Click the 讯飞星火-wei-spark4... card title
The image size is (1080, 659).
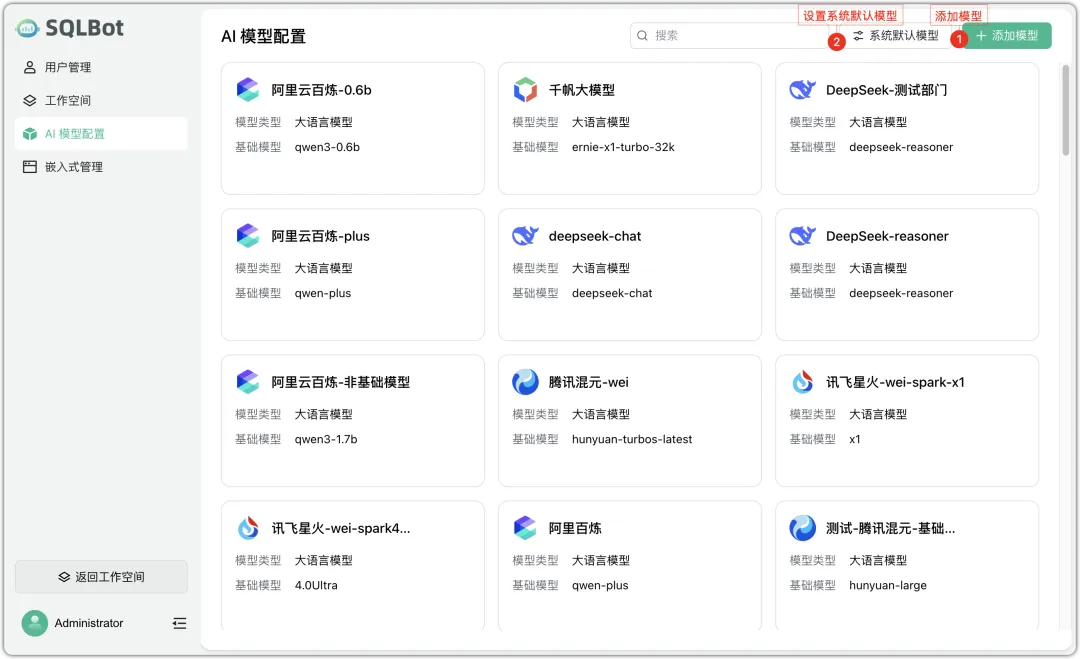(x=341, y=528)
